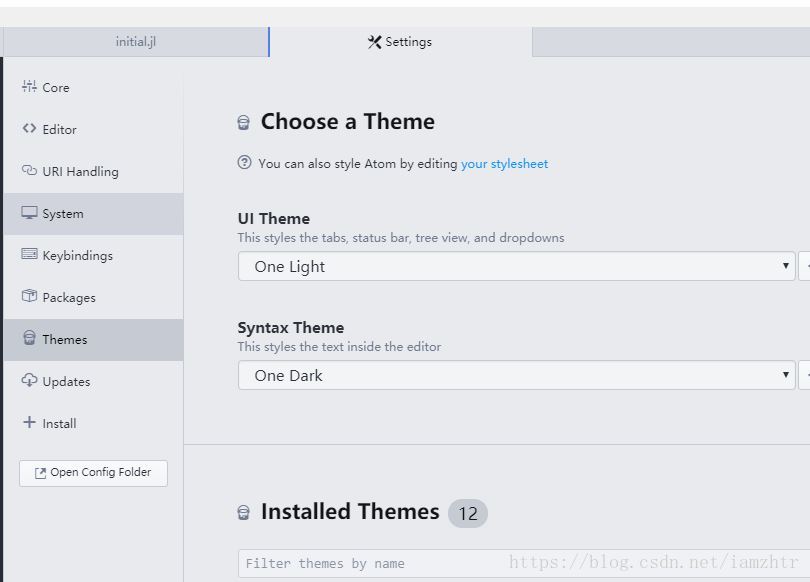Click the Installed Themes count badge 12
The height and width of the screenshot is (582, 810).
click(468, 513)
